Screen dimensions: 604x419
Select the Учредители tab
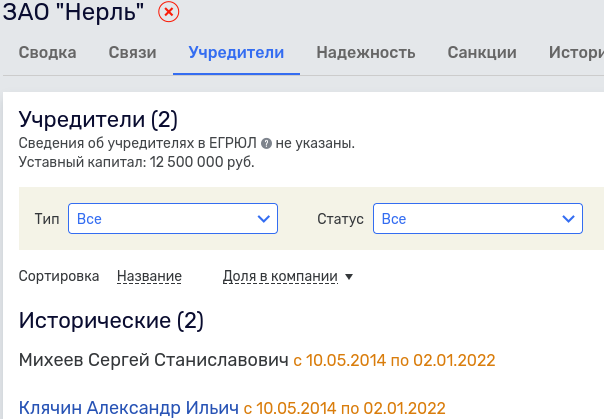(x=236, y=52)
